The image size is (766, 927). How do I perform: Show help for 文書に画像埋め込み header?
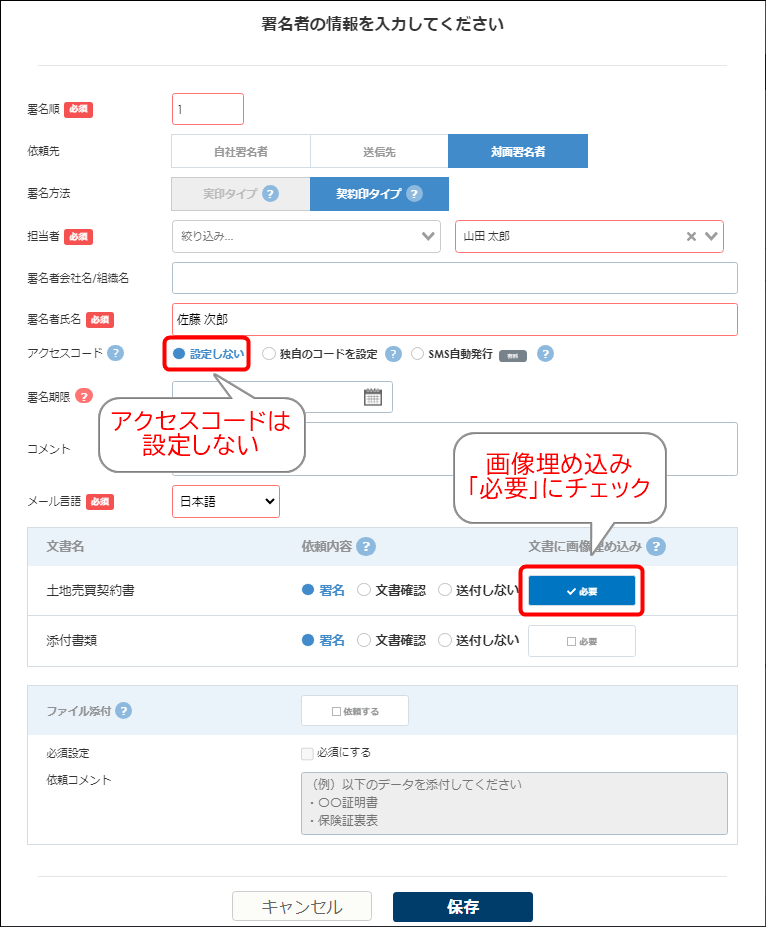pos(655,546)
